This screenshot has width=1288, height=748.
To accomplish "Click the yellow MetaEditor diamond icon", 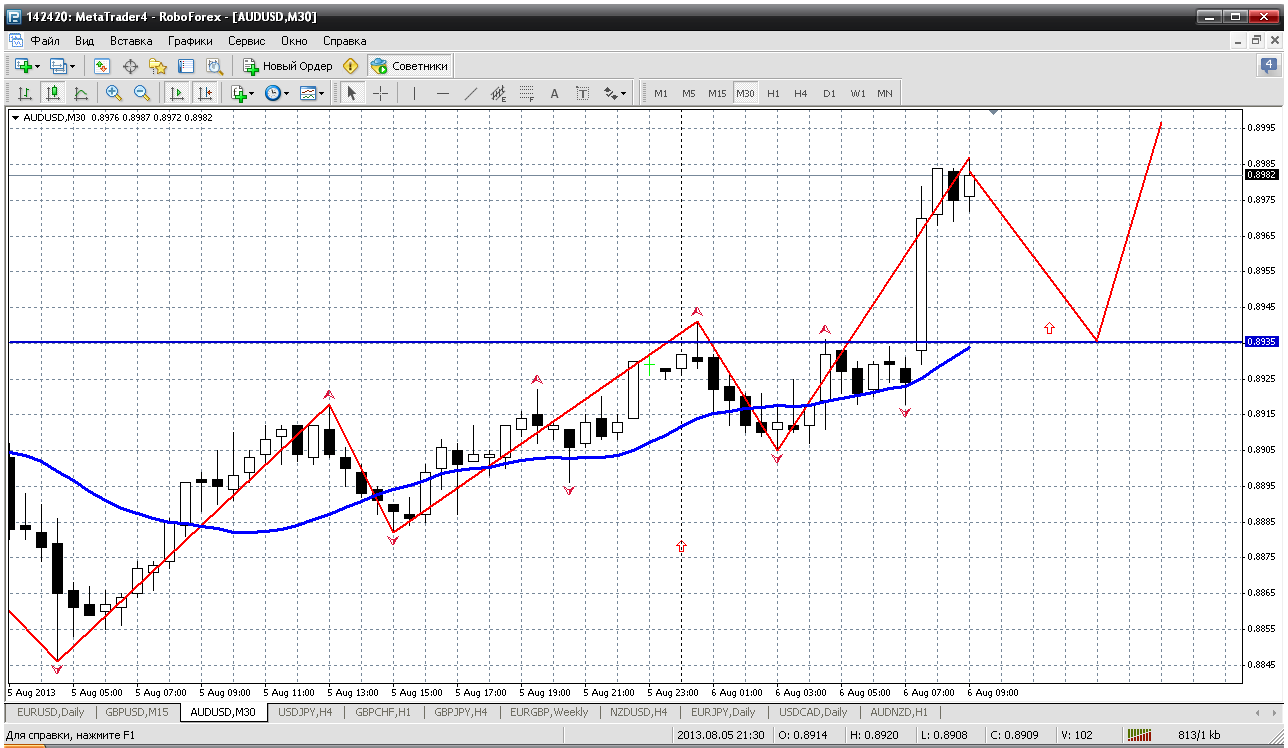I will tap(351, 66).
